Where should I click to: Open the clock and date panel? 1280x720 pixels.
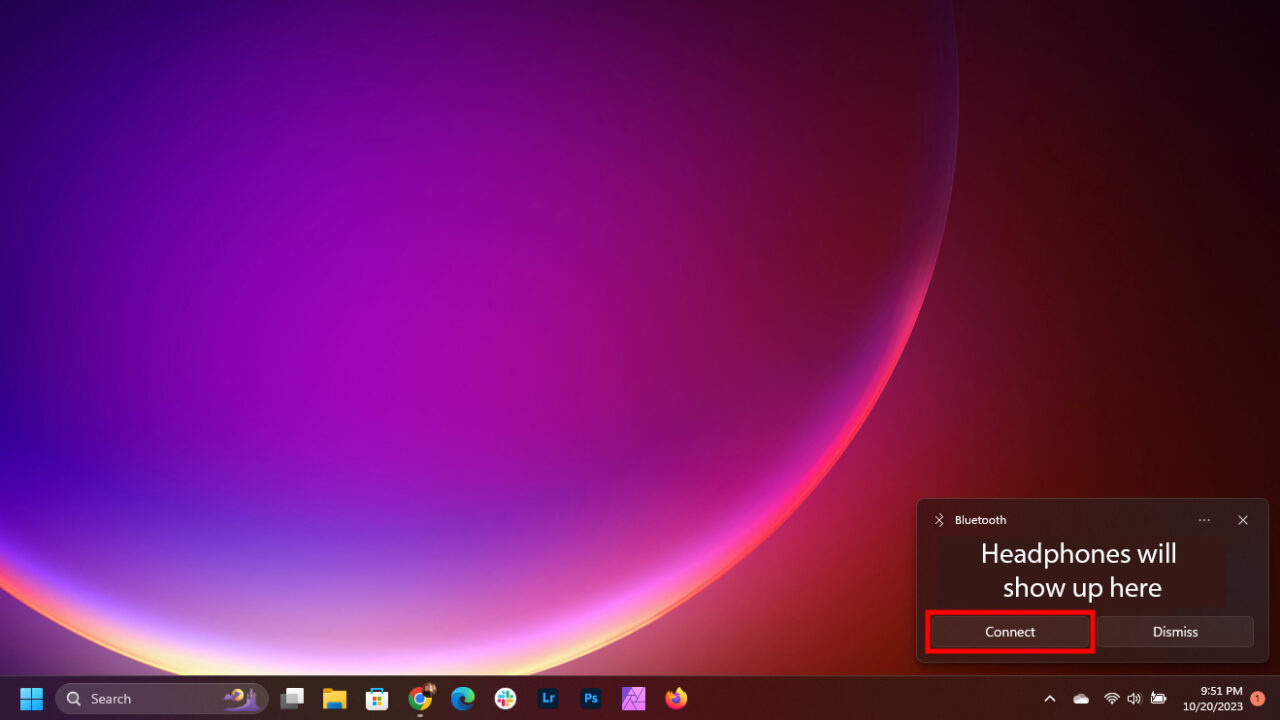1212,698
